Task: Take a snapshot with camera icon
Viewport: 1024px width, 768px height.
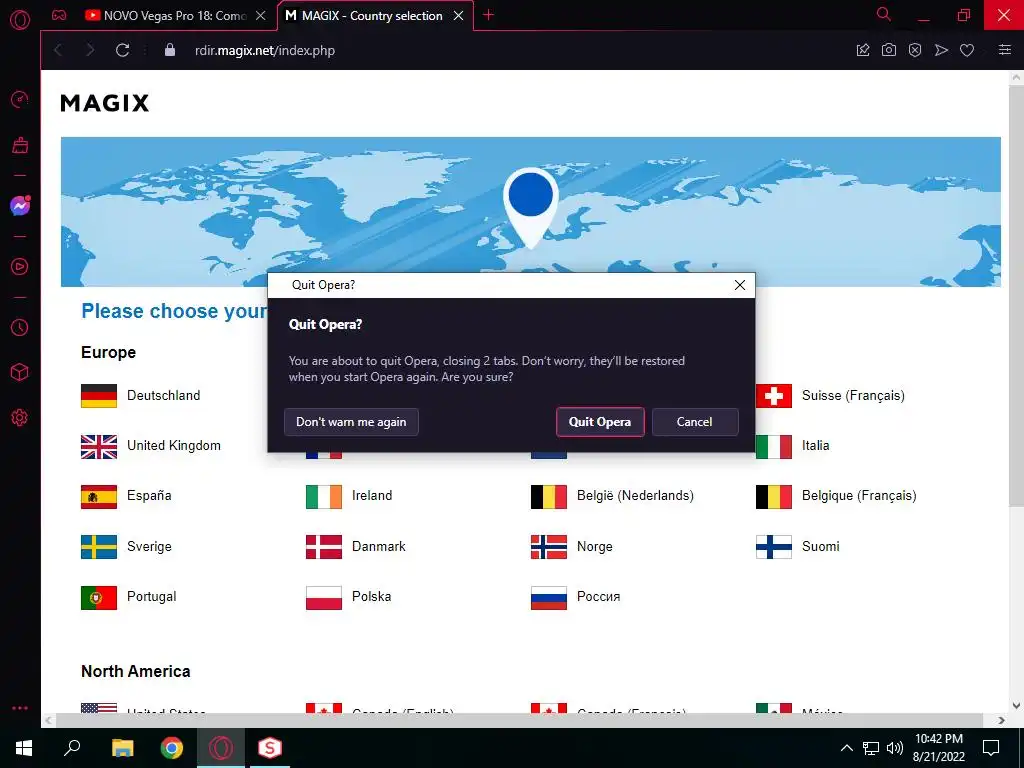Action: click(x=889, y=50)
